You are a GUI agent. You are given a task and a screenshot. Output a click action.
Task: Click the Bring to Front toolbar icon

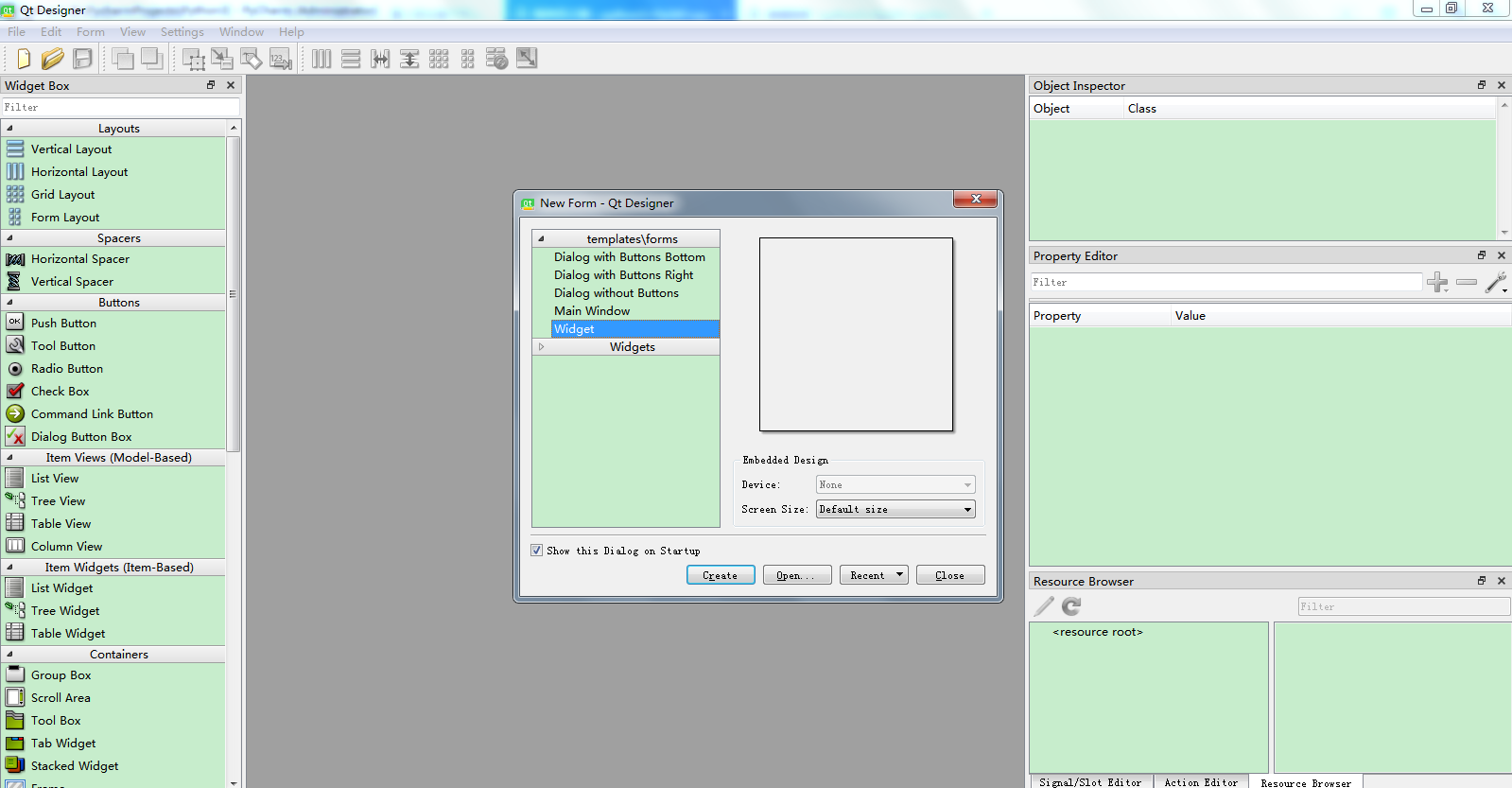point(122,59)
